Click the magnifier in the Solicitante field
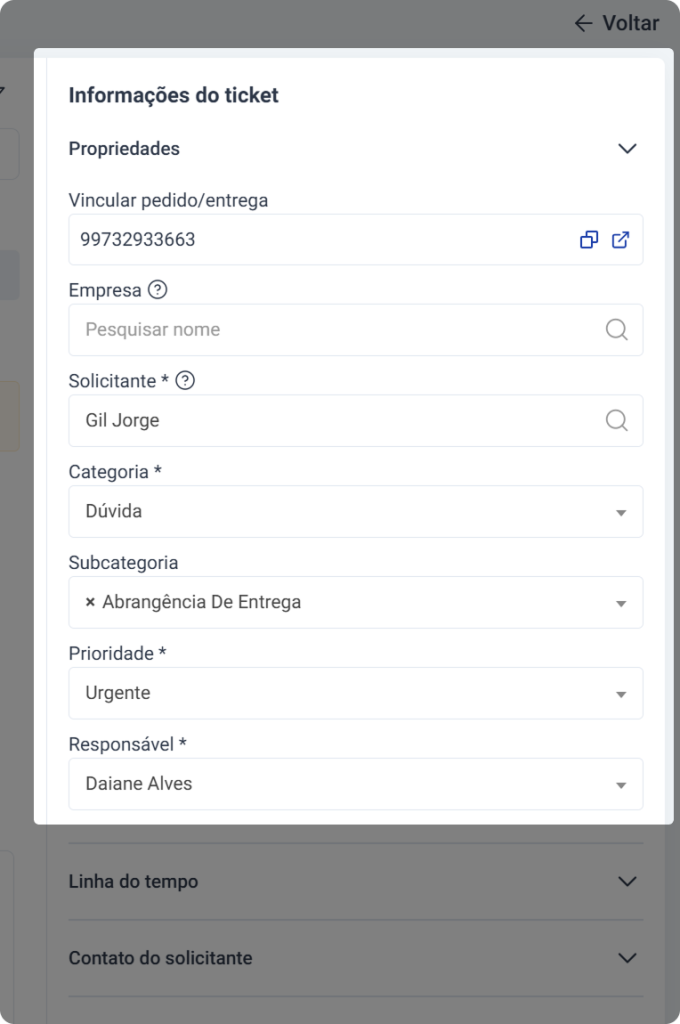This screenshot has height=1024, width=680. [x=617, y=420]
